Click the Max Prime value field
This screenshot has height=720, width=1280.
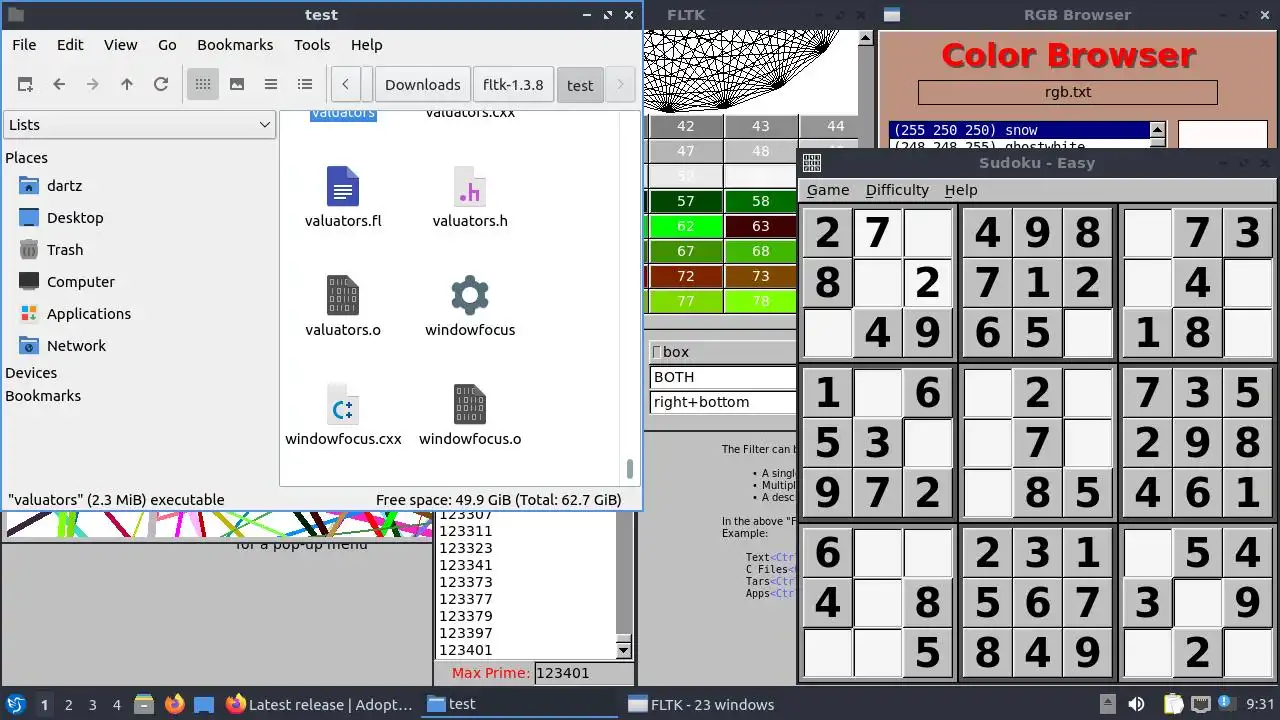pyautogui.click(x=584, y=673)
